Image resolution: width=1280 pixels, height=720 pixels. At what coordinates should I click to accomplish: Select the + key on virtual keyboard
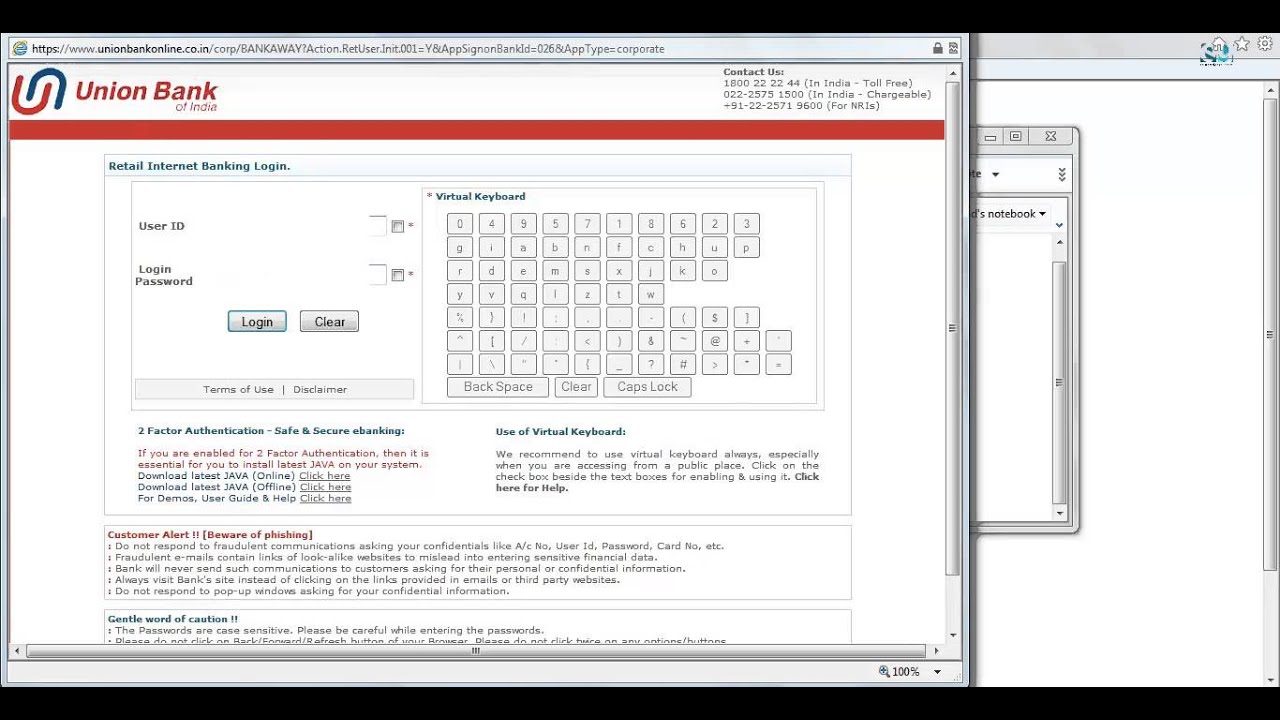coord(746,341)
